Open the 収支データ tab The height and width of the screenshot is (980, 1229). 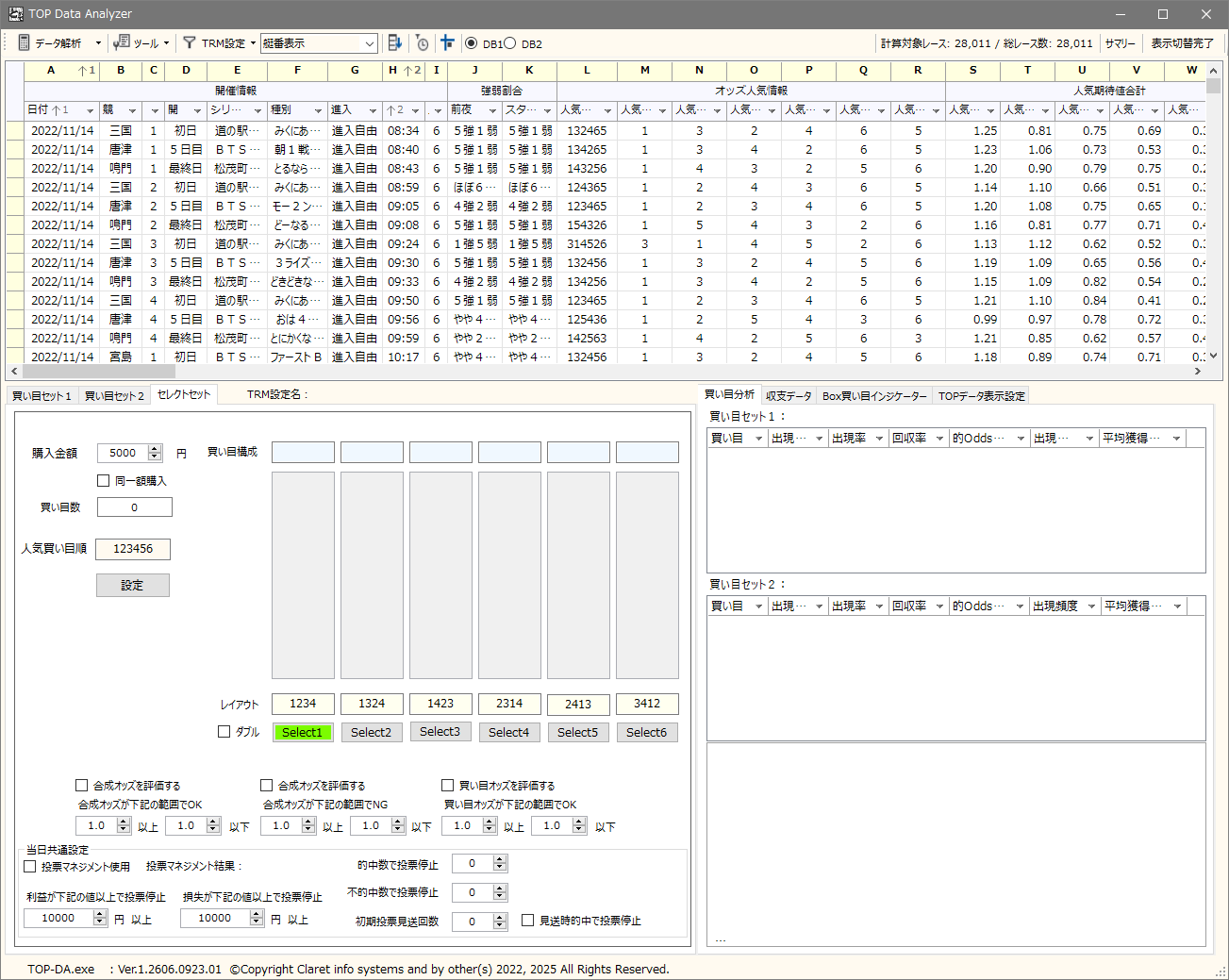789,396
